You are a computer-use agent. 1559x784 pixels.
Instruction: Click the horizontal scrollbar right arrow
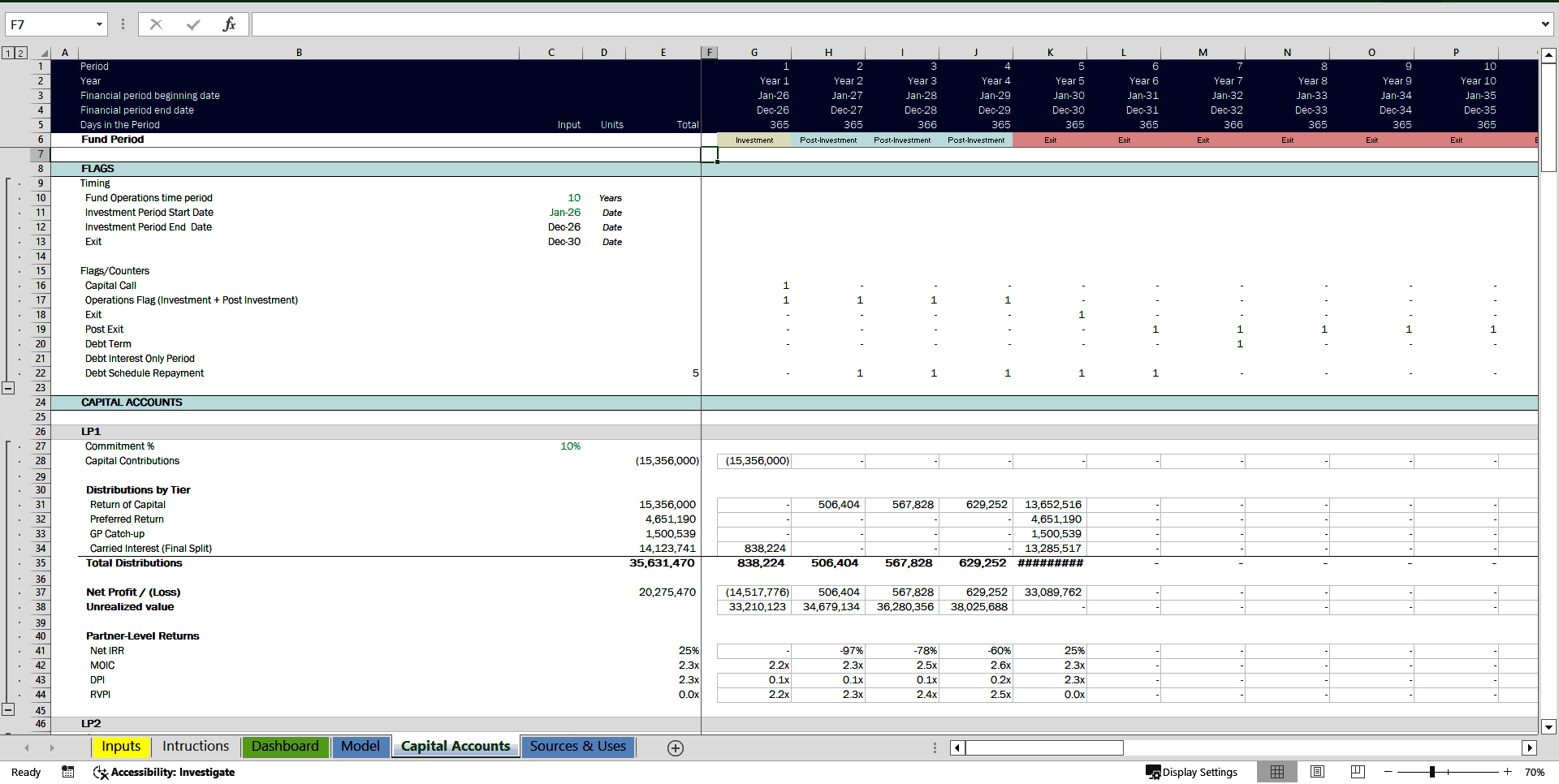pos(1530,747)
